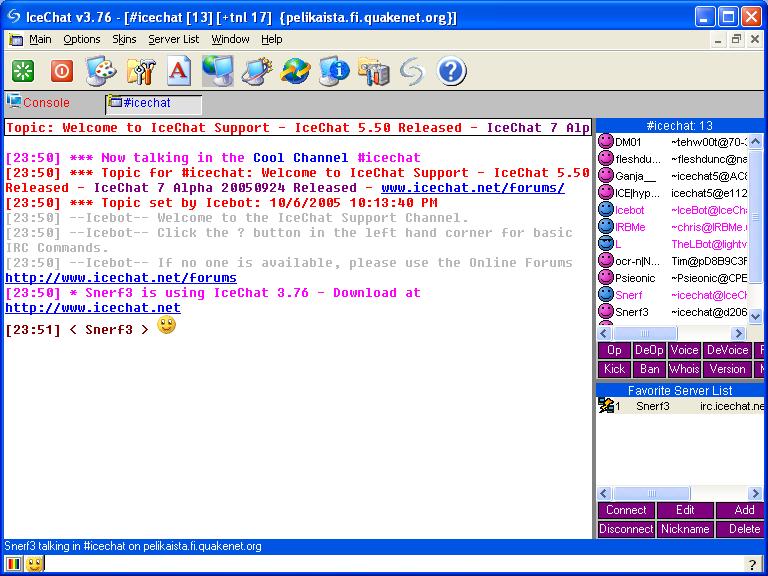Viewport: 768px width, 576px height.
Task: Click the DeVoice button
Action: click(x=727, y=350)
